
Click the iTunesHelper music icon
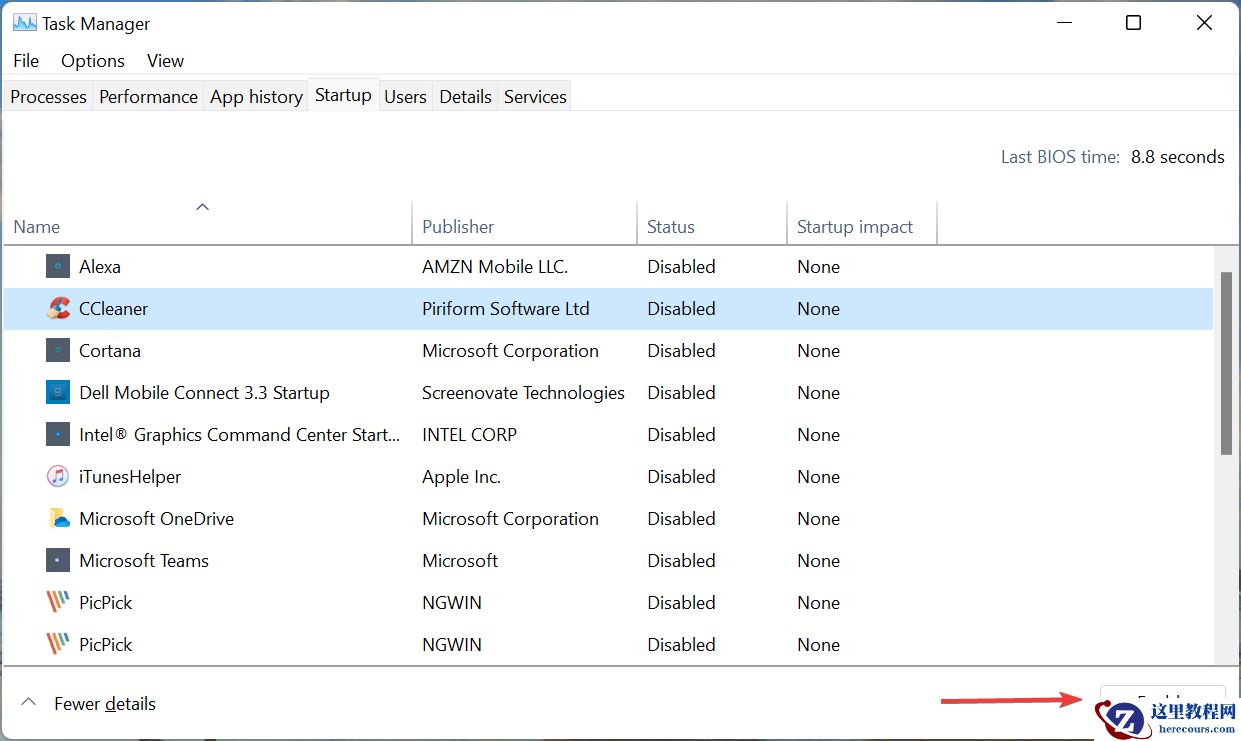[58, 477]
